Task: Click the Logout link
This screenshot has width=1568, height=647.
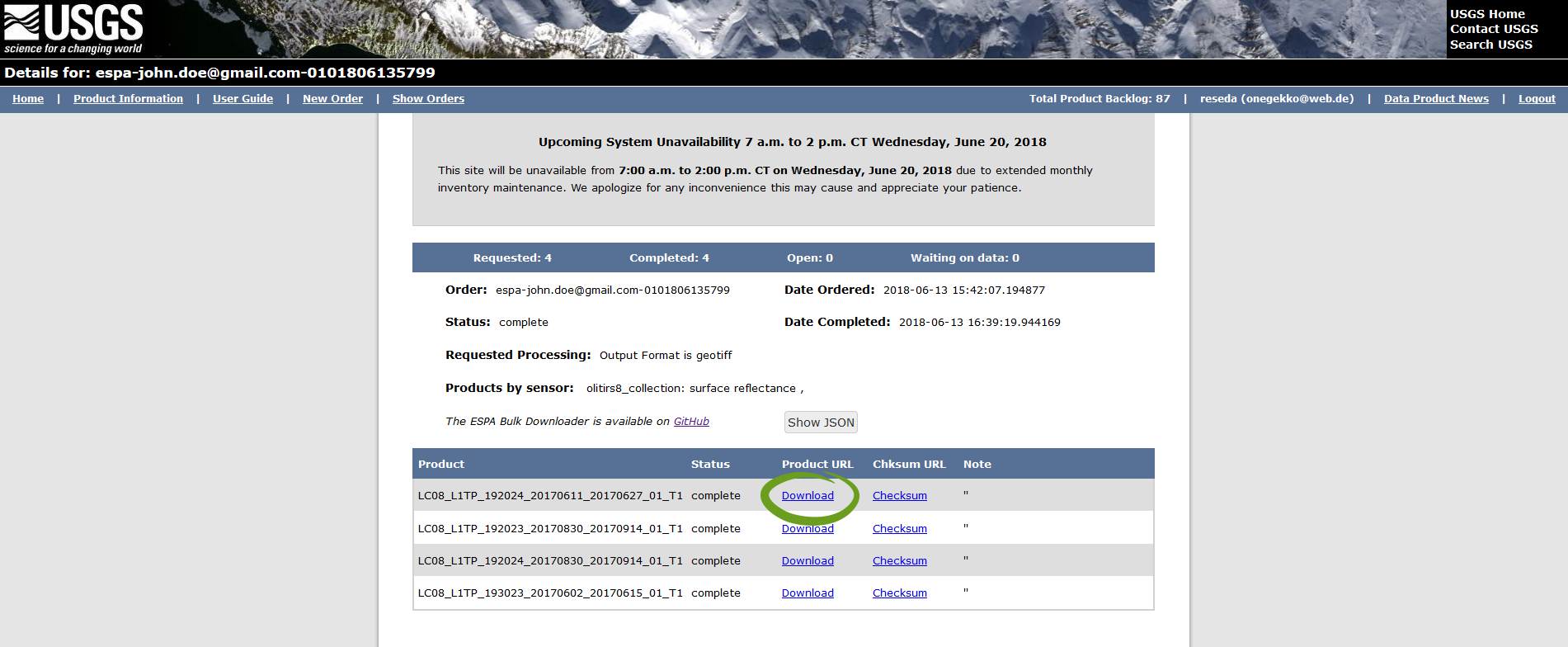Action: [1537, 99]
